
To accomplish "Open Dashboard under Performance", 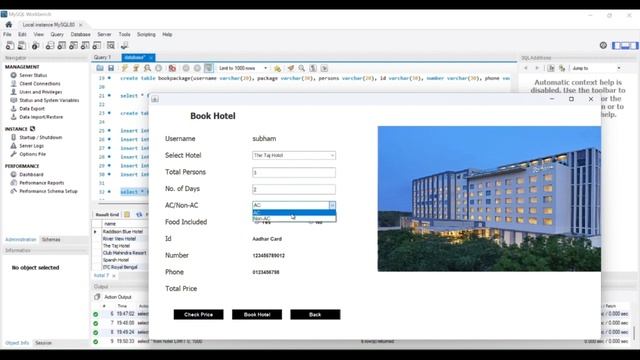I will pyautogui.click(x=31, y=174).
